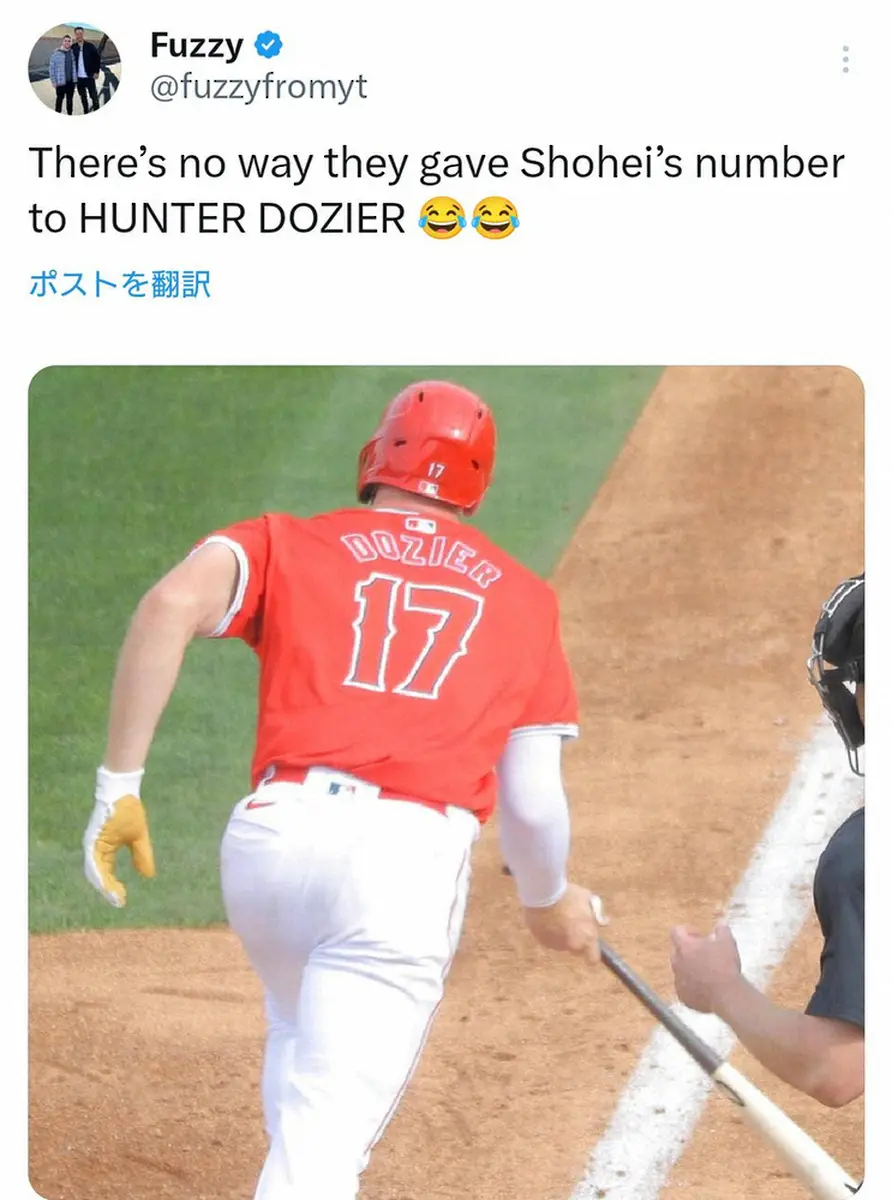892x1200 pixels.
Task: Open Fuzzy's profile avatar picture
Action: pos(74,69)
